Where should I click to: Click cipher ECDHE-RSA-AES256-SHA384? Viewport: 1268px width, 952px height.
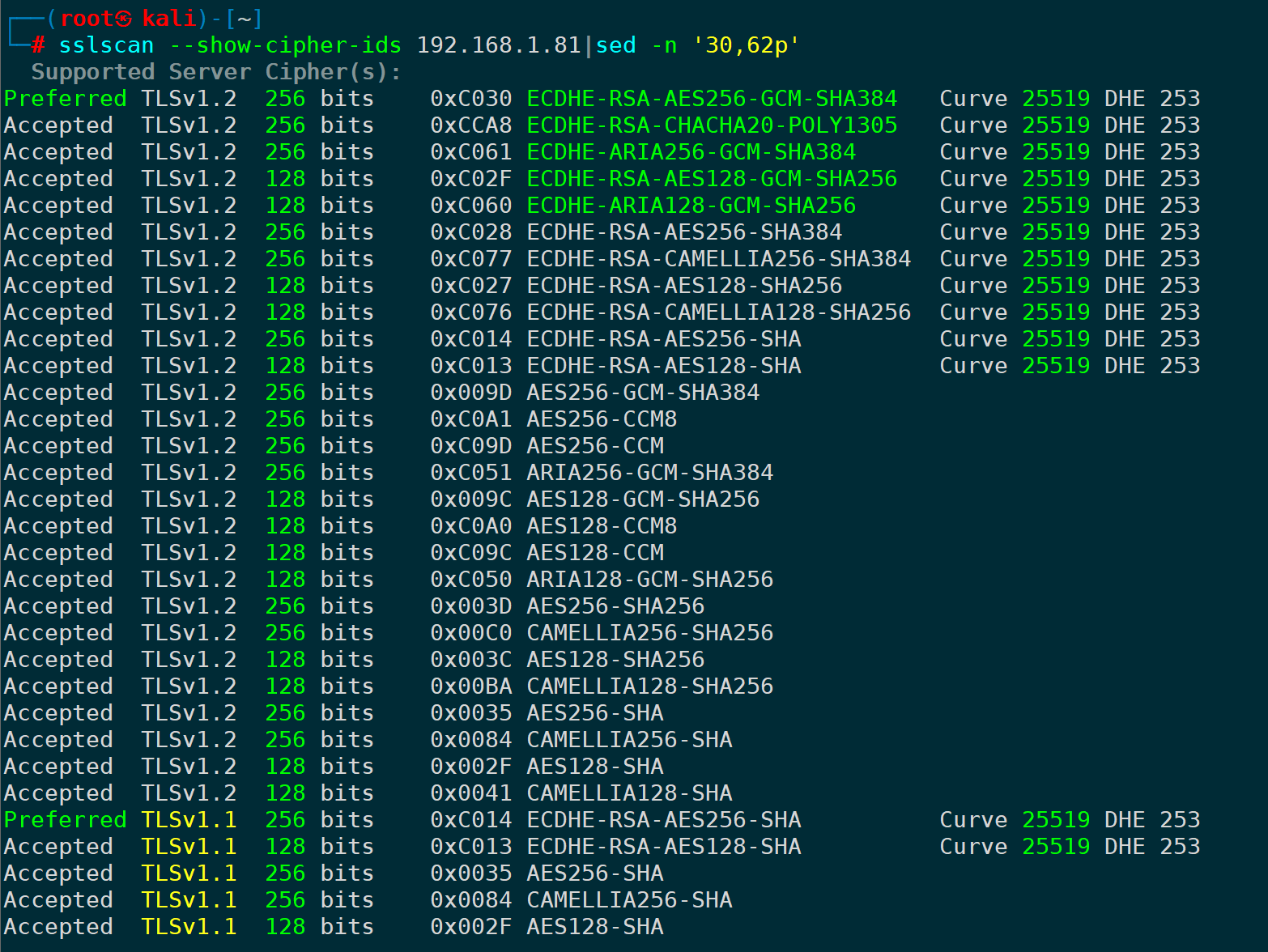tap(684, 232)
